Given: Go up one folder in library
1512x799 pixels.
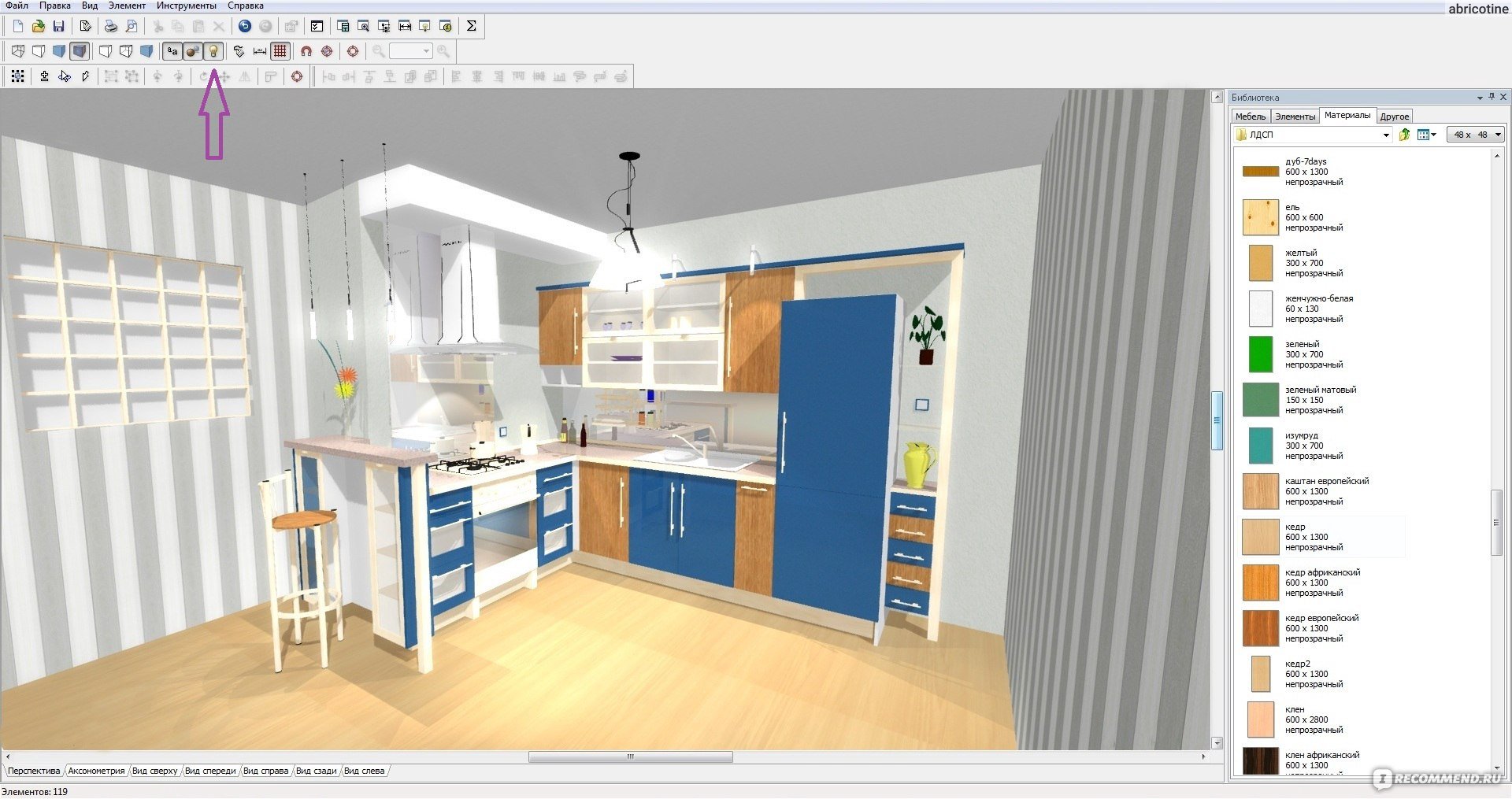Looking at the screenshot, I should (1404, 135).
